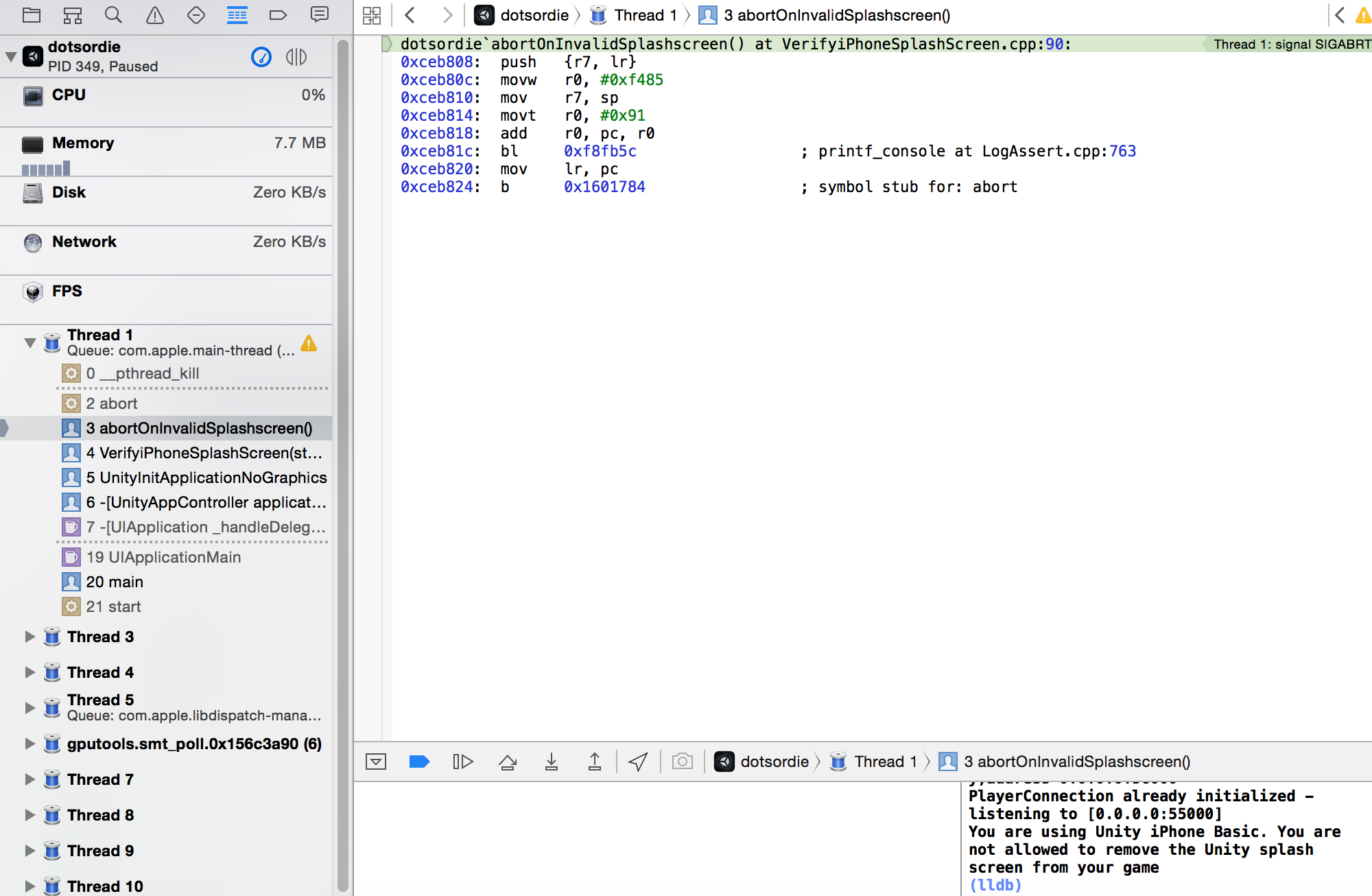This screenshot has height=896, width=1372.
Task: Select frame 5 UnityInitApplicationNoGraphics
Action: point(166,478)
